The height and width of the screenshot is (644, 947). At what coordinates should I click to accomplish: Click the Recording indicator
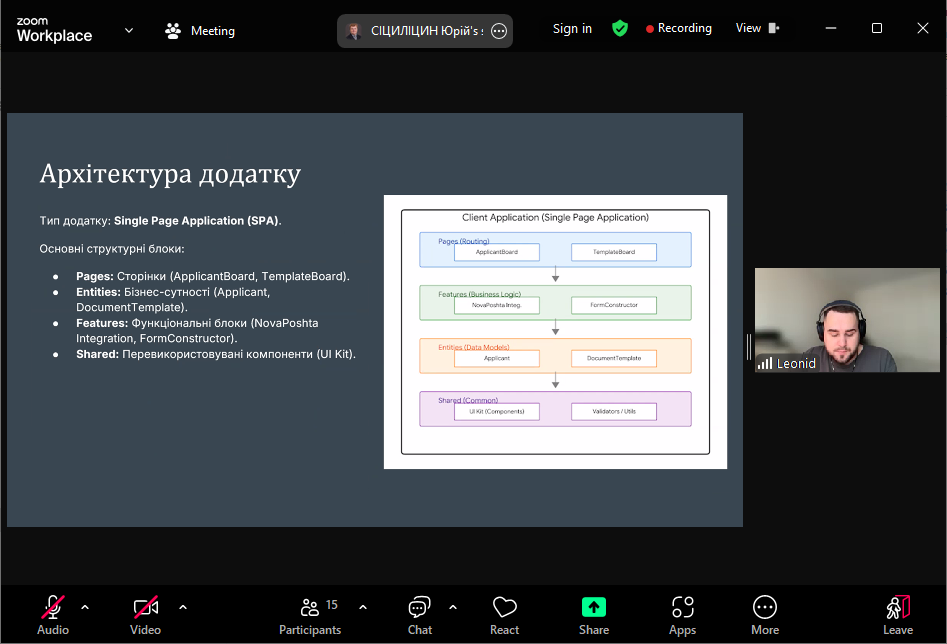679,29
